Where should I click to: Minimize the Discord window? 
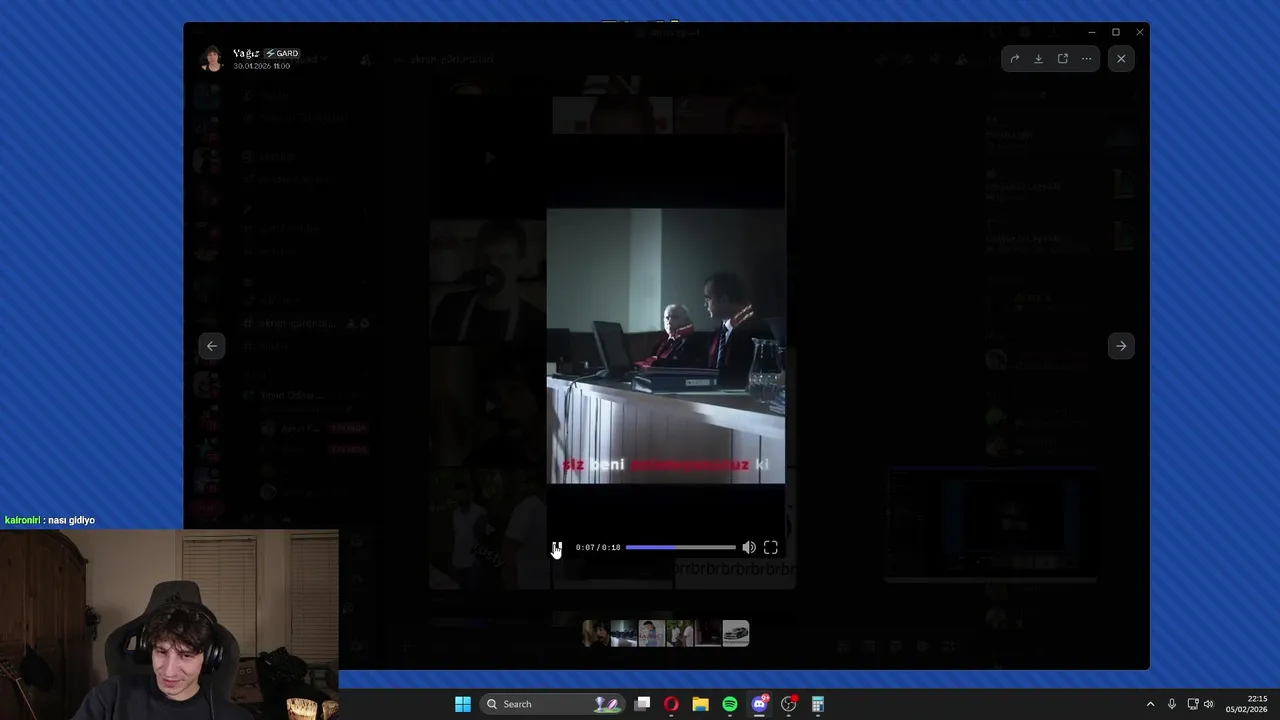tap(1092, 32)
